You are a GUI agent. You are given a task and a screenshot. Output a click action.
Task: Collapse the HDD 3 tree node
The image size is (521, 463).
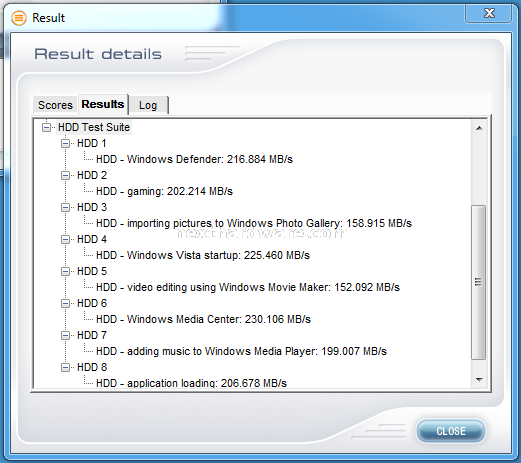click(x=65, y=207)
